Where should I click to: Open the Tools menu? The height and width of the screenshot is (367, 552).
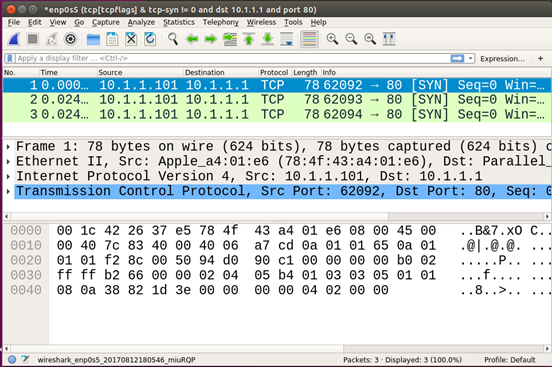coord(293,22)
